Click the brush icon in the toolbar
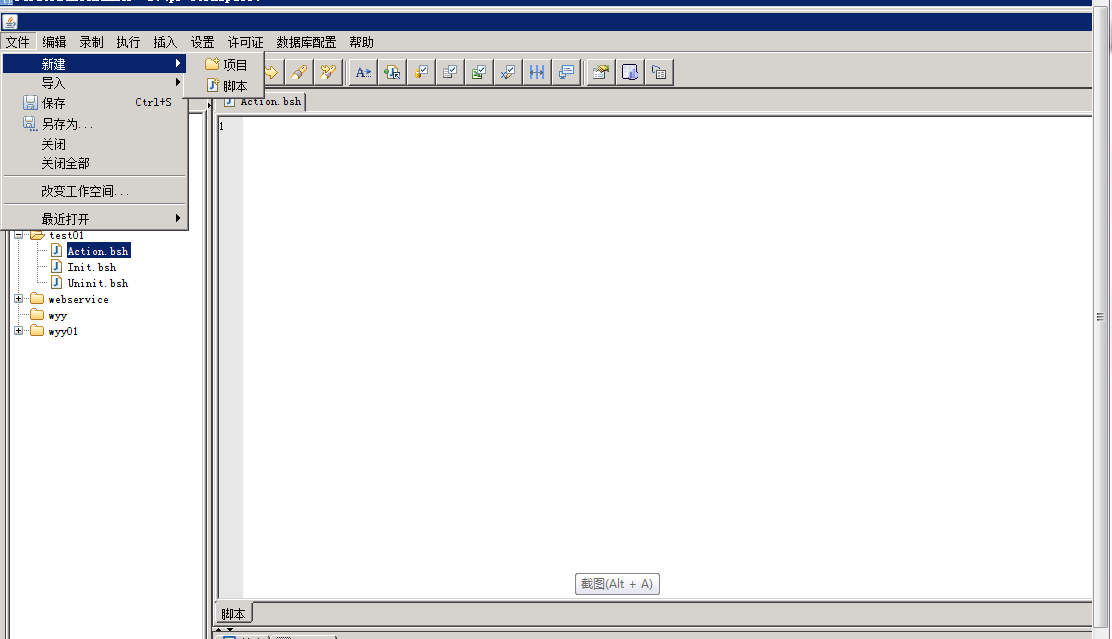Image resolution: width=1112 pixels, height=639 pixels. pyautogui.click(x=298, y=72)
